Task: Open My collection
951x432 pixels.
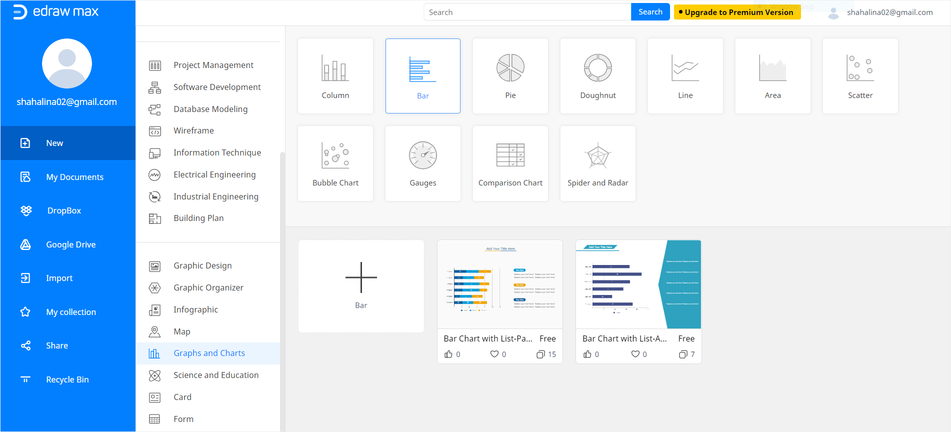Action: pos(68,312)
